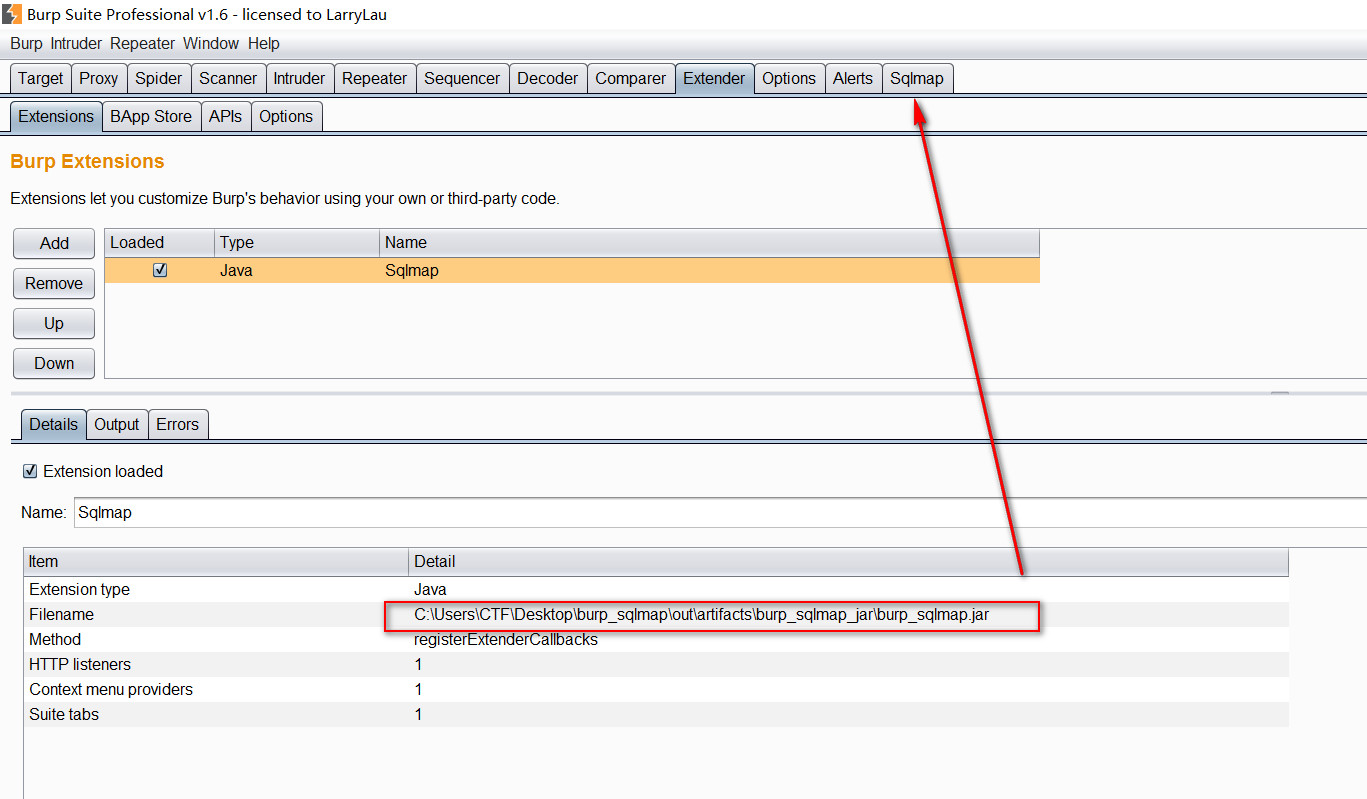Screen dimensions: 1367x799
Task: Uncheck Loaded checkbox in the Sqlmap row
Action: 160,271
